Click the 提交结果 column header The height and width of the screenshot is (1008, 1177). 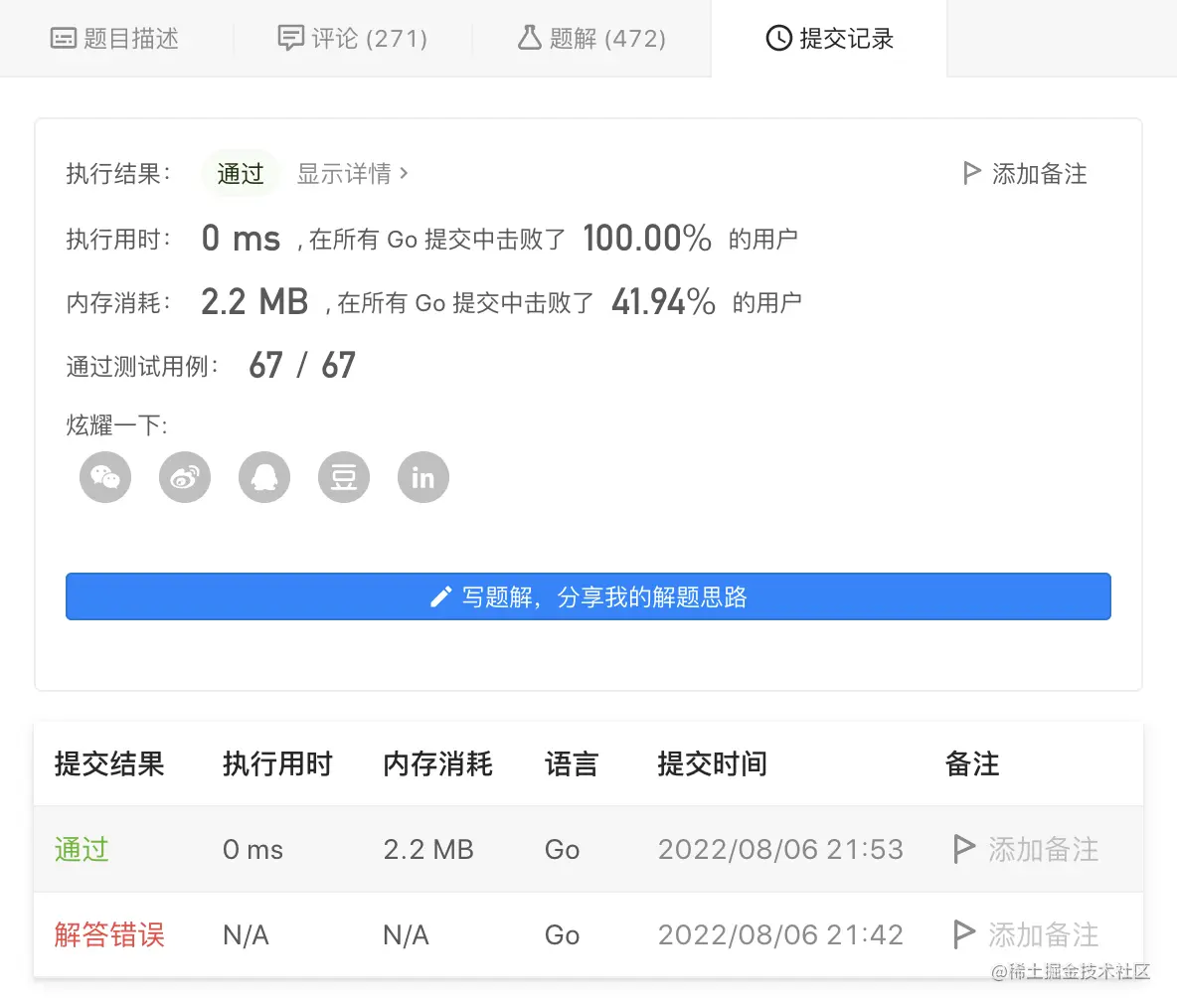point(109,764)
